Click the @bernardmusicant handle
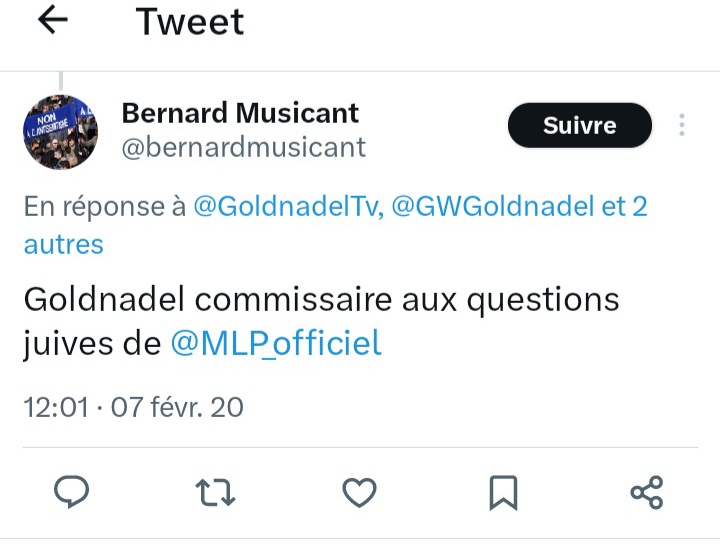 click(243, 148)
